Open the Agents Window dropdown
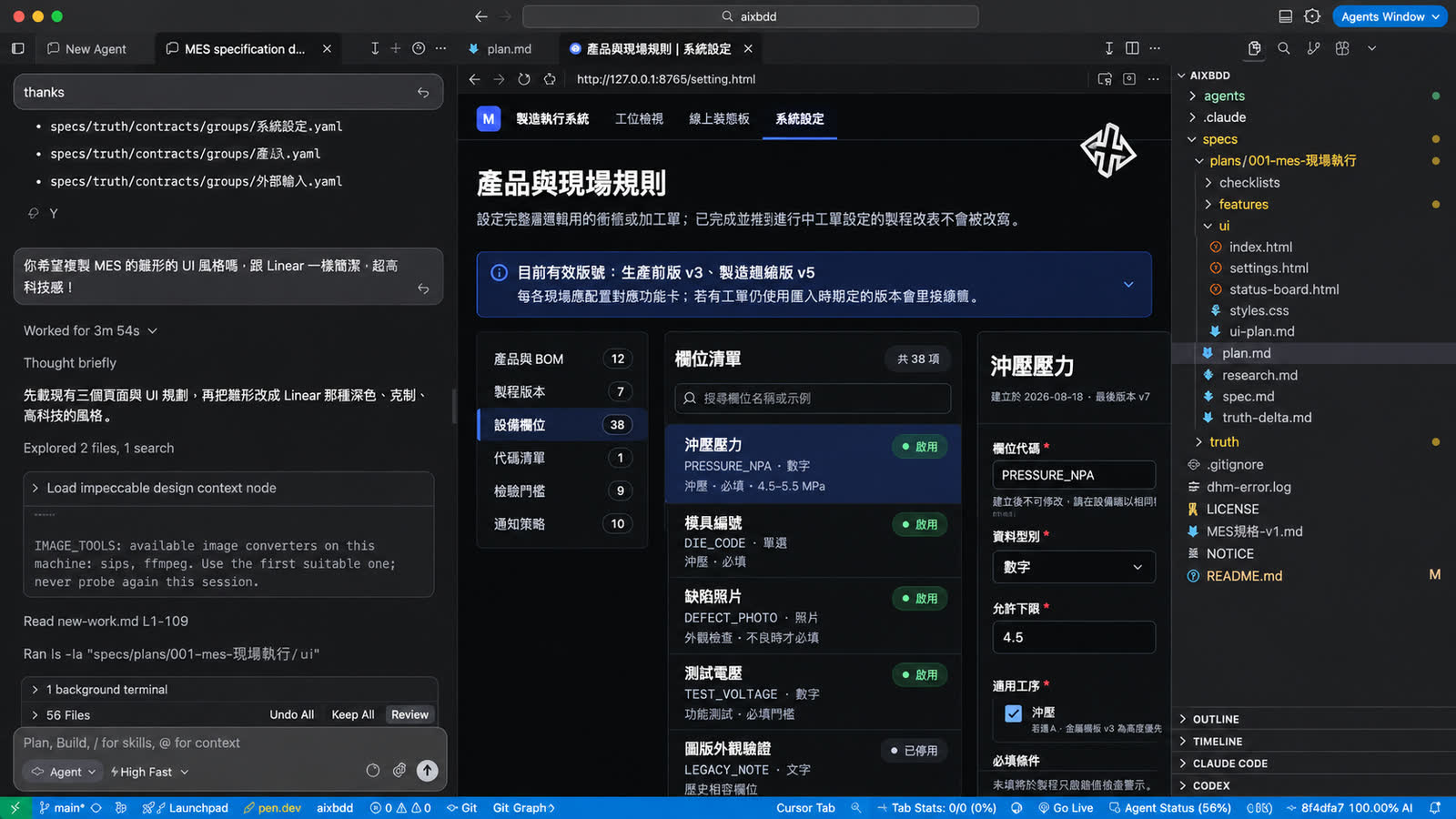 coord(1390,16)
